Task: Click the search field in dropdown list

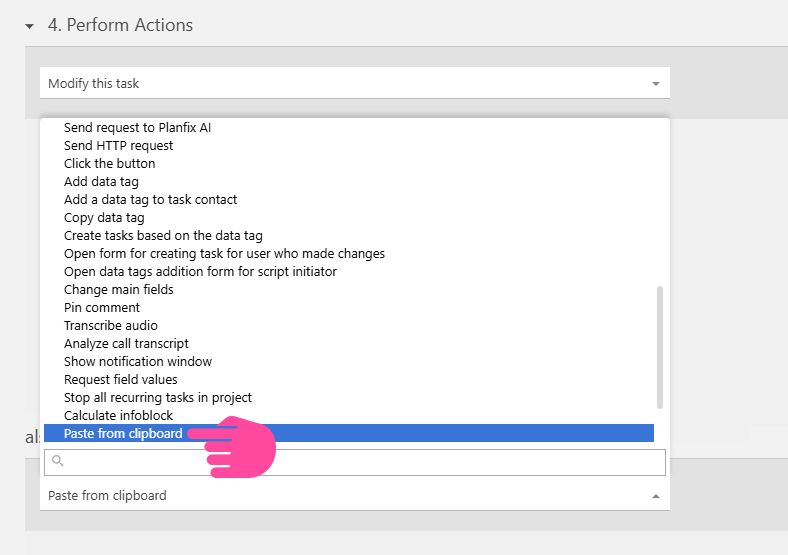Action: [360, 462]
